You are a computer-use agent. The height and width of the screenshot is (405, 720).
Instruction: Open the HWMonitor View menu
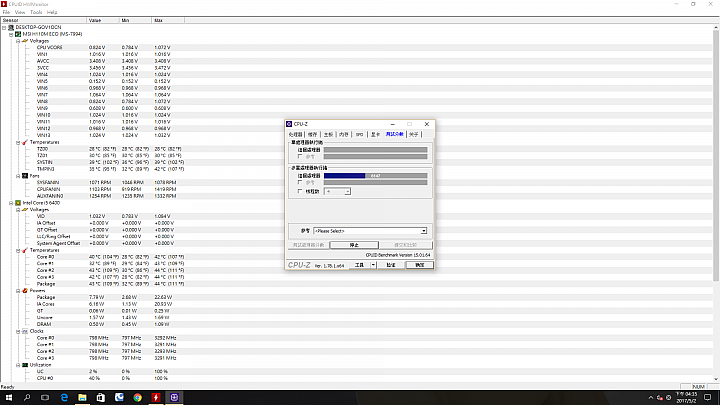coord(20,12)
